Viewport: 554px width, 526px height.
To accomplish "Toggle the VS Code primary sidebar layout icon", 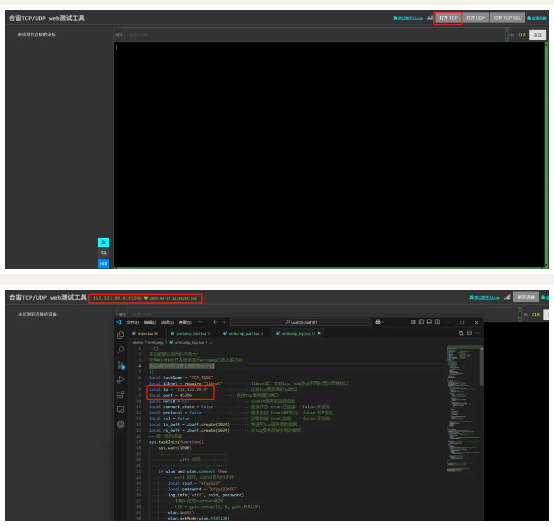I will (x=421, y=322).
